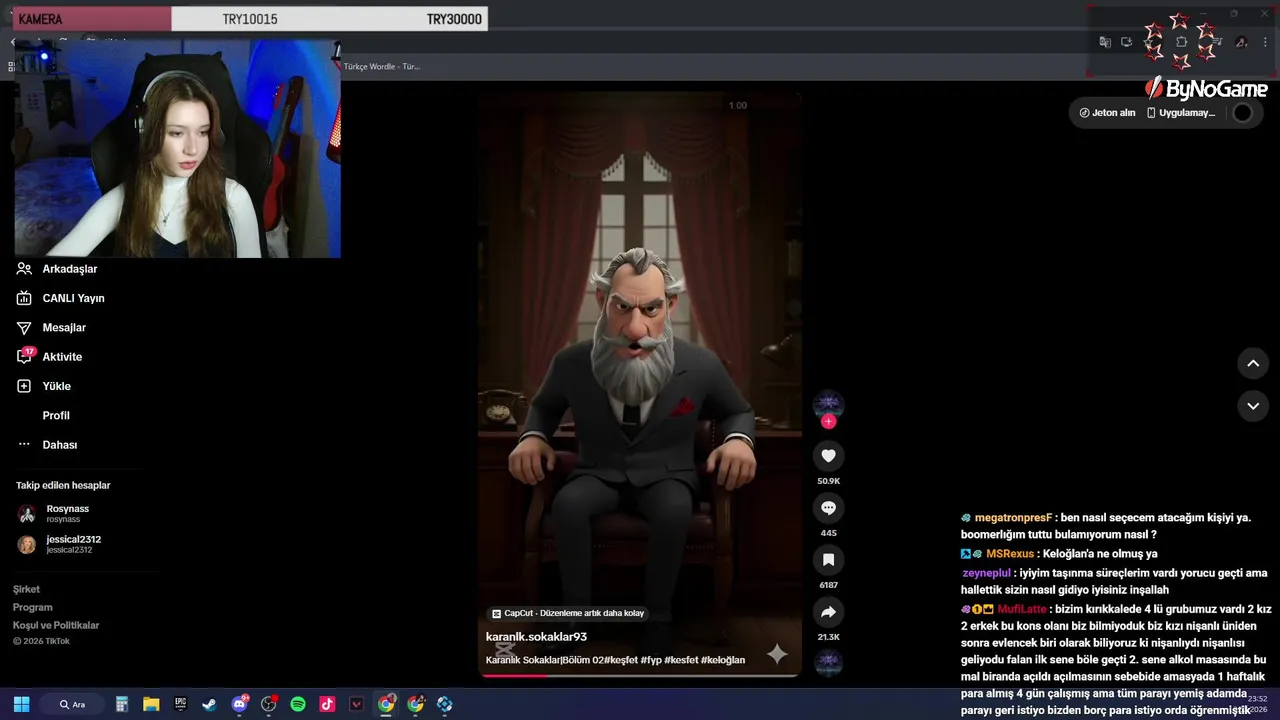This screenshot has width=1280, height=720.
Task: Open Arkadaşlar in the TikTok sidebar
Action: (58, 269)
